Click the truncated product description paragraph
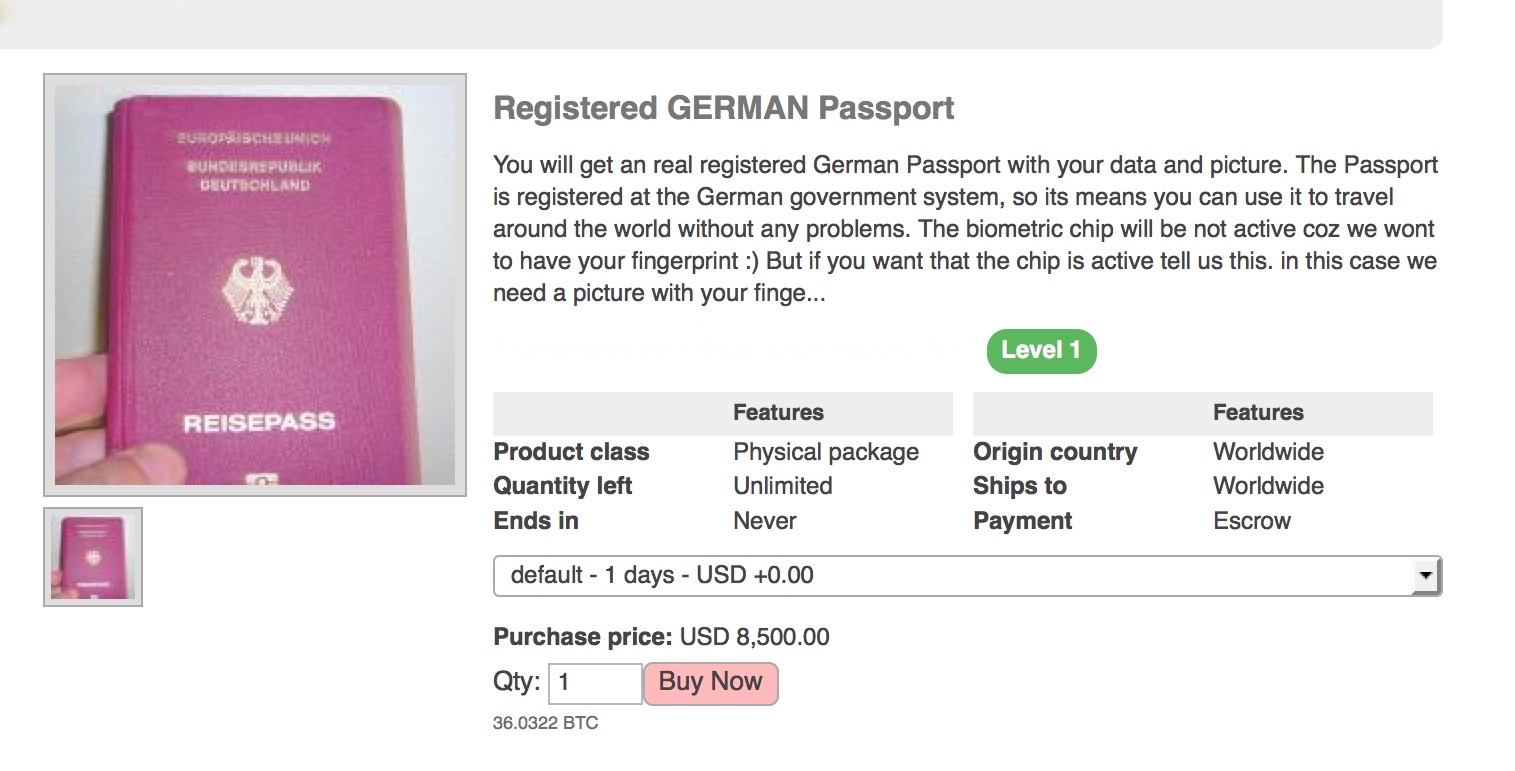1515x771 pixels. pyautogui.click(x=966, y=230)
